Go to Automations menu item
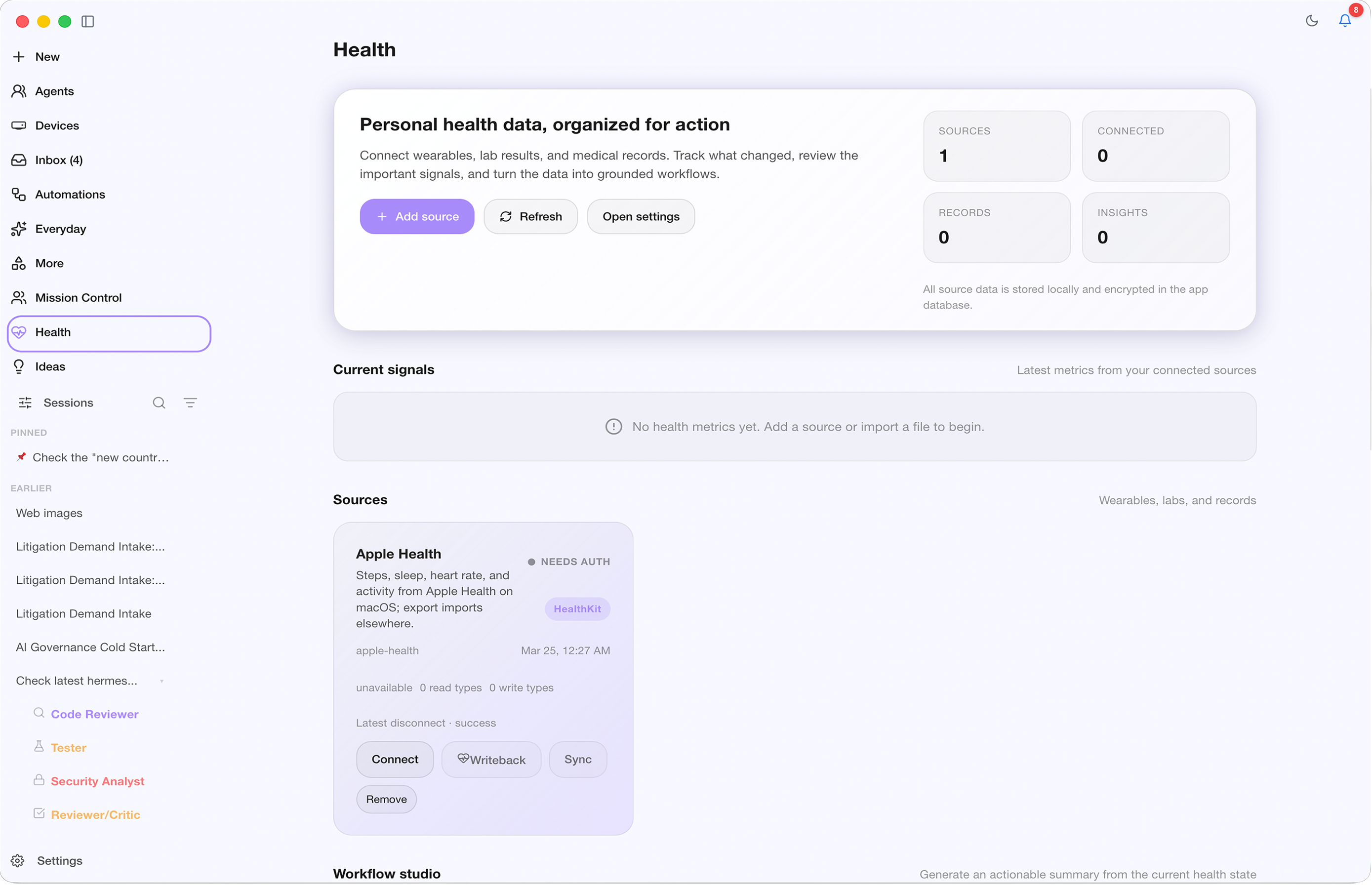The width and height of the screenshot is (1372, 886). [70, 195]
